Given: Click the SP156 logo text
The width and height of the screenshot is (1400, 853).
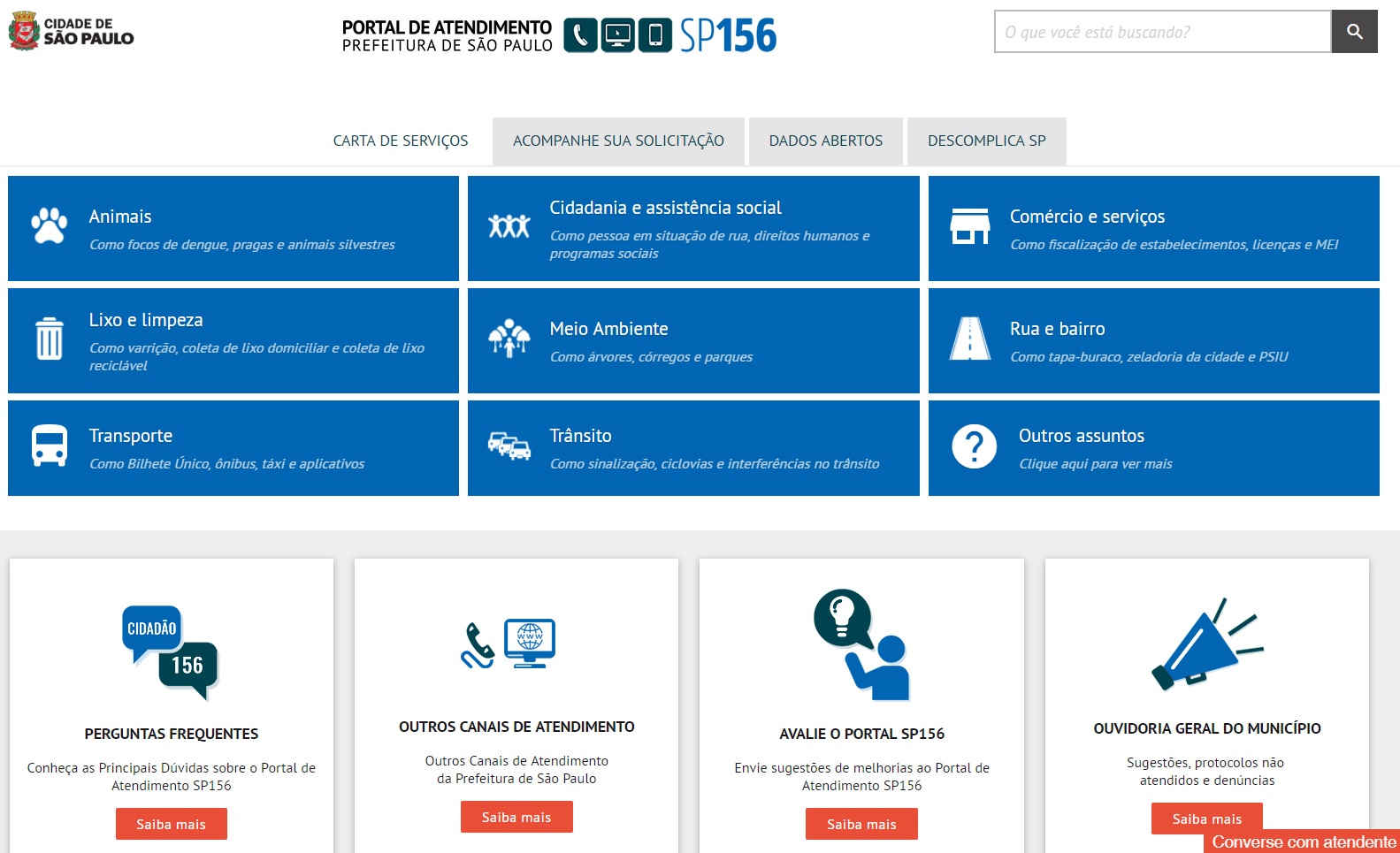Looking at the screenshot, I should click(728, 35).
